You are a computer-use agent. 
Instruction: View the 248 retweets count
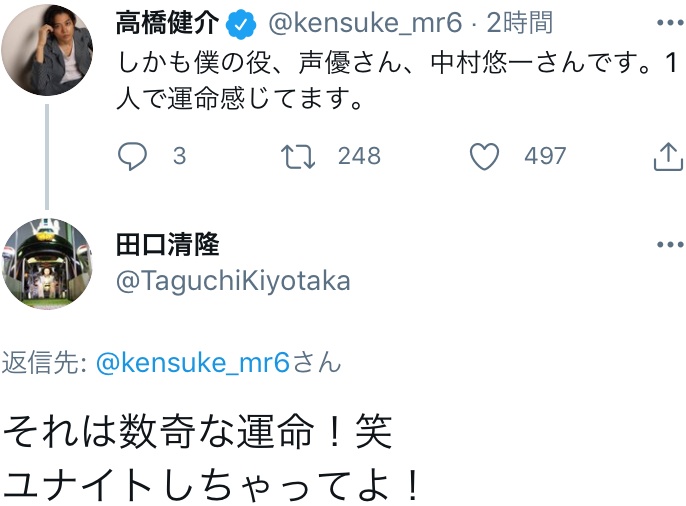(359, 156)
